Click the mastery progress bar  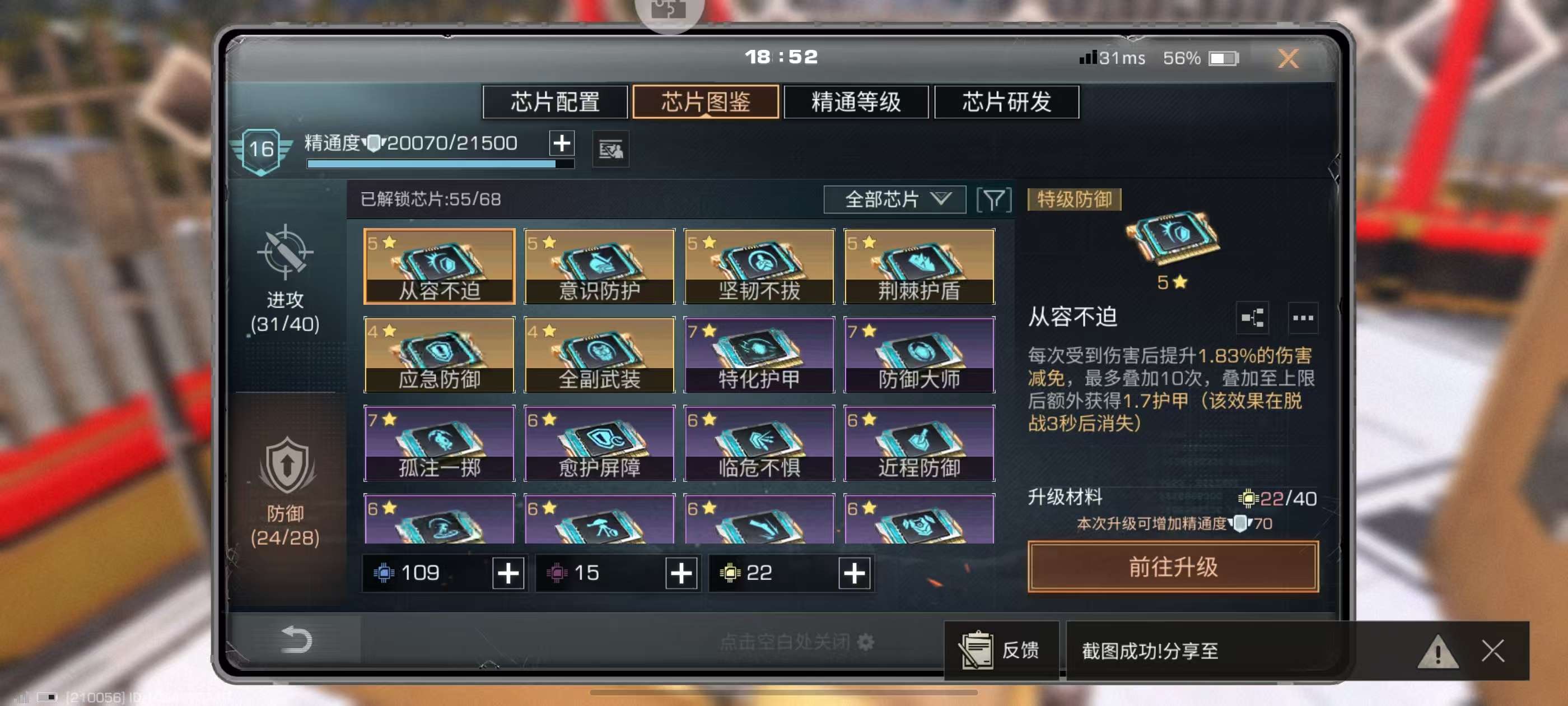440,164
